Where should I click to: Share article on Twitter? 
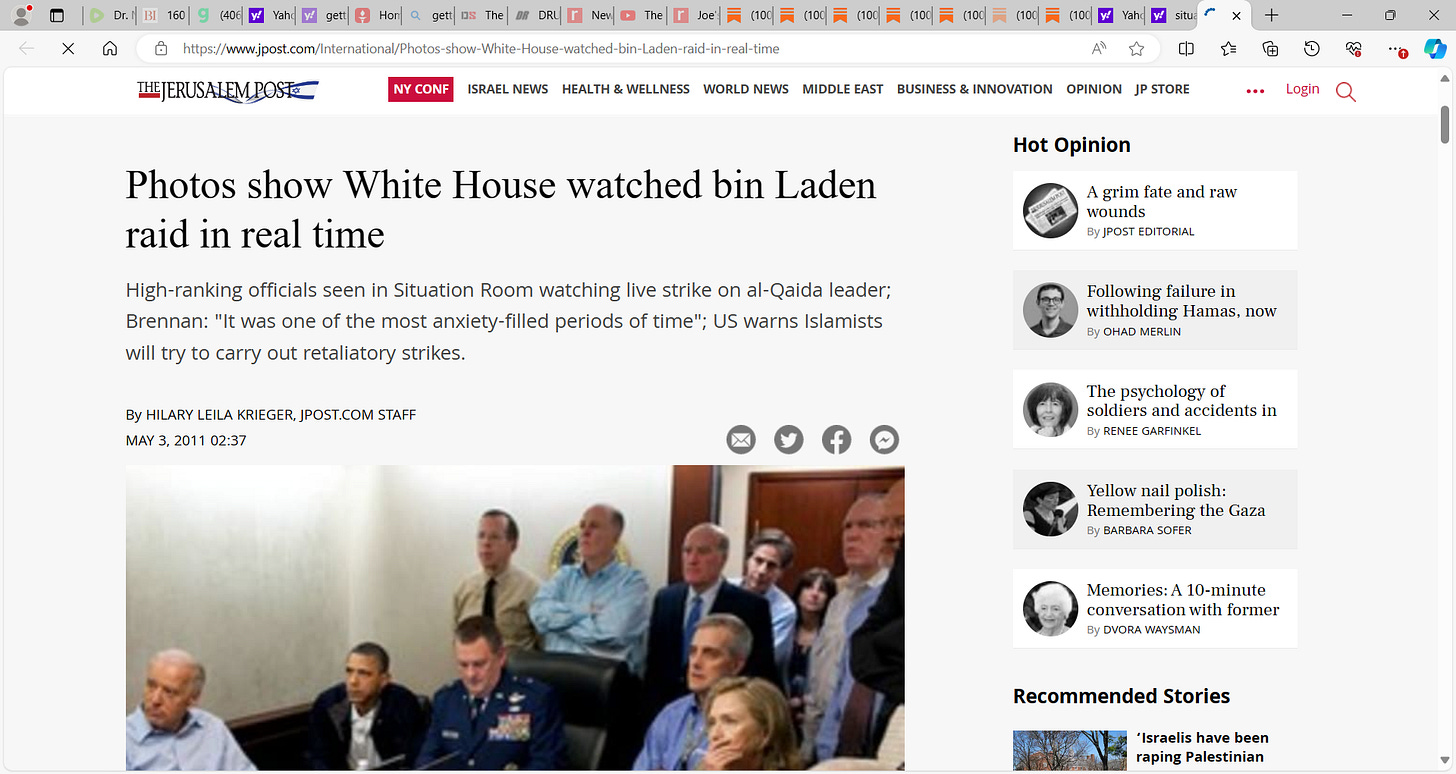click(x=789, y=439)
